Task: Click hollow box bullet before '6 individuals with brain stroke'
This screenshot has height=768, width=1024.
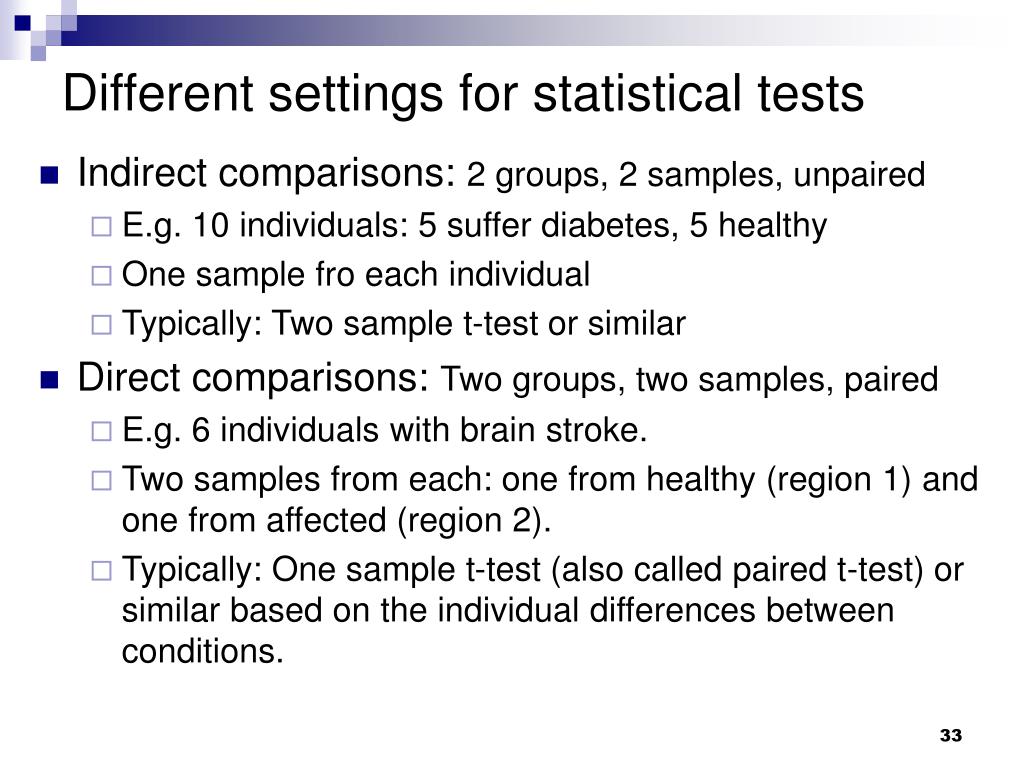Action: coord(101,431)
